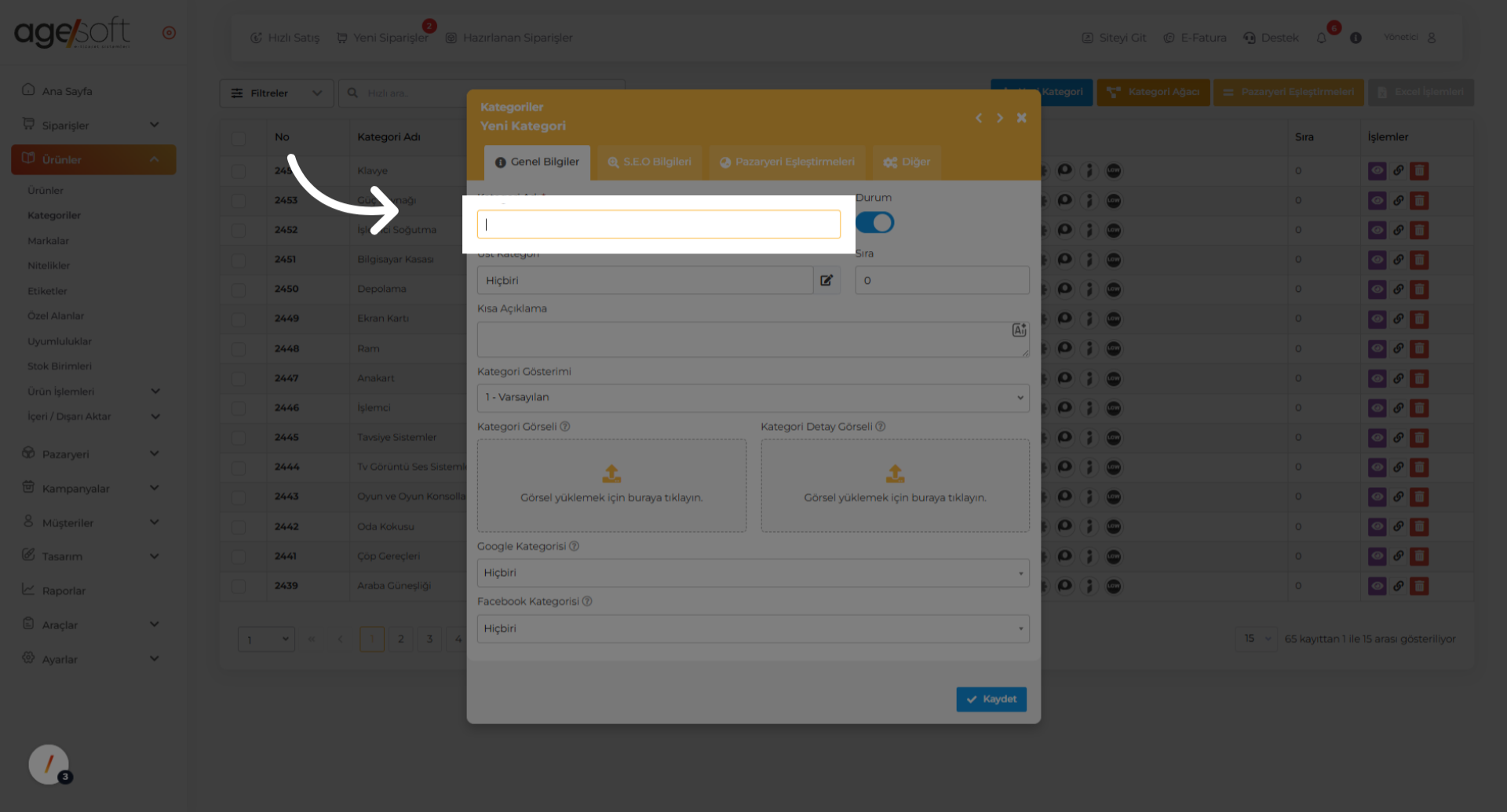Toggle the Durum switch off
Viewport: 1507px width, 812px height.
(x=874, y=223)
